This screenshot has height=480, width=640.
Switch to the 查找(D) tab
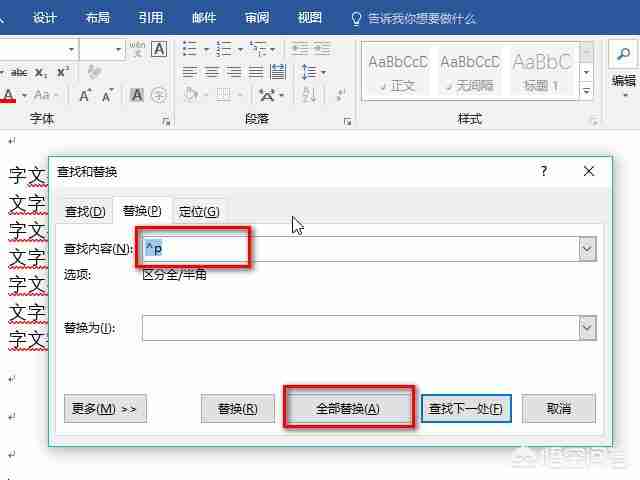click(x=85, y=211)
